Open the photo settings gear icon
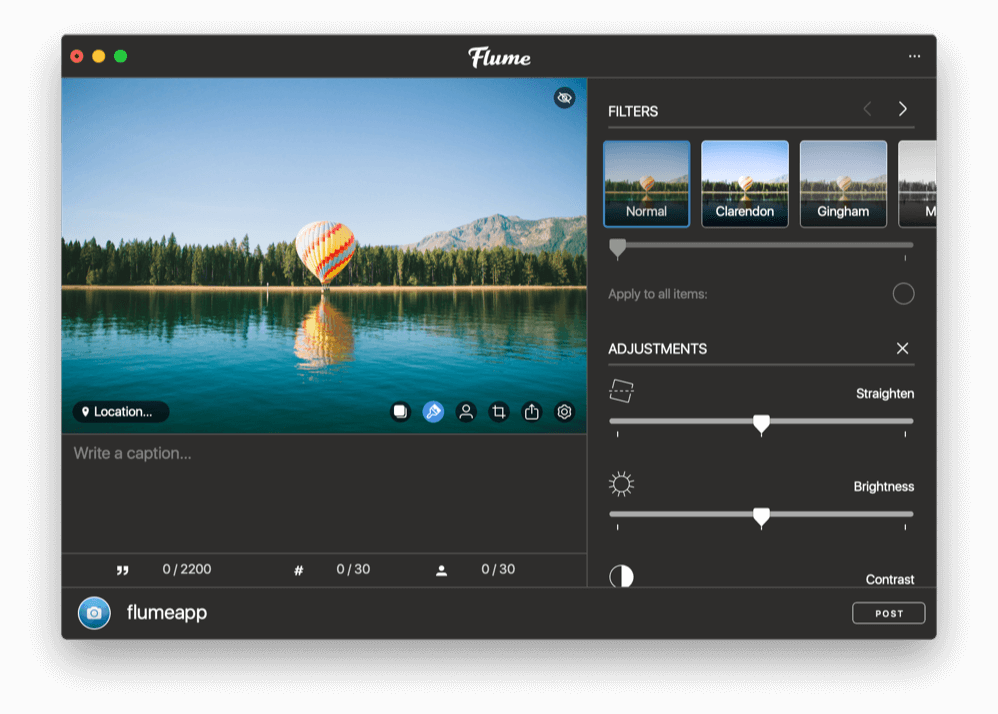 pos(565,412)
